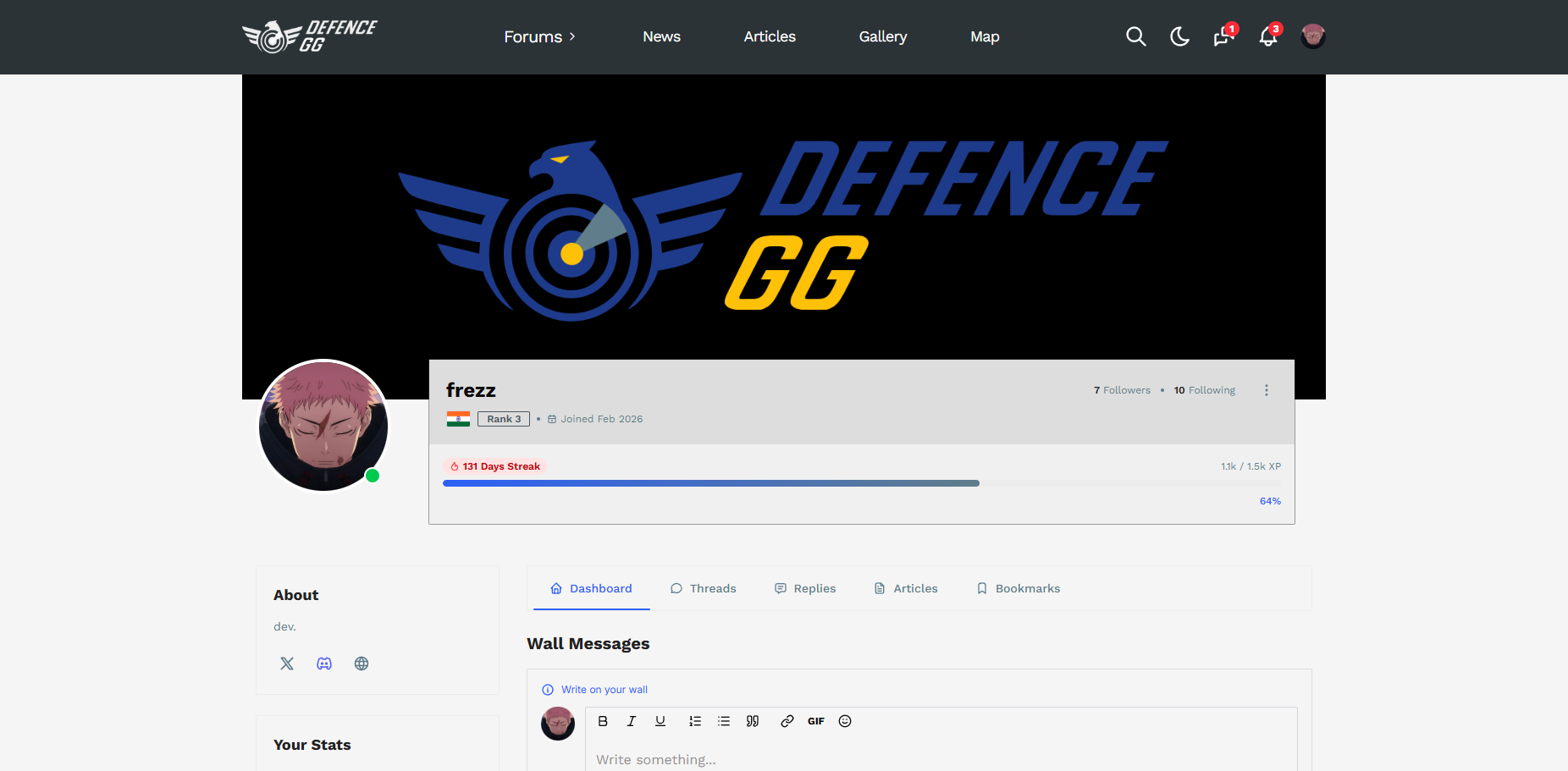Click frezz profile picture
Viewport: 1568px width, 771px height.
pyautogui.click(x=323, y=426)
